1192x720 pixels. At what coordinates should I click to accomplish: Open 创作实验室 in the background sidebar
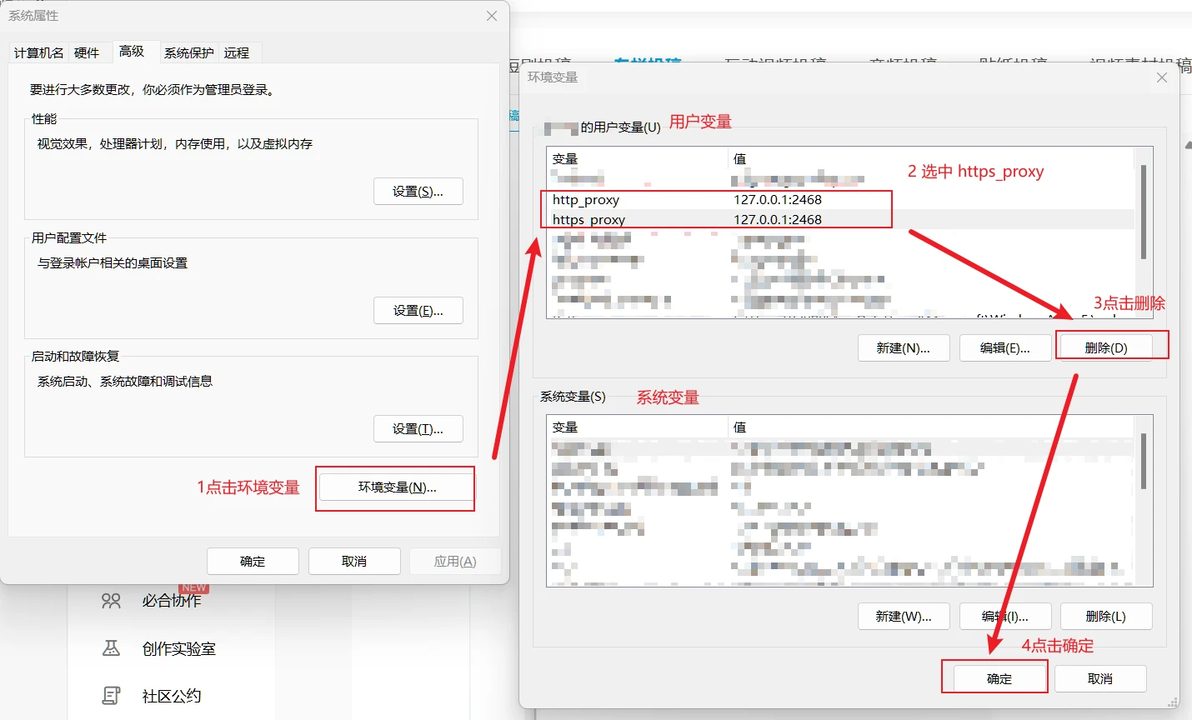[179, 649]
